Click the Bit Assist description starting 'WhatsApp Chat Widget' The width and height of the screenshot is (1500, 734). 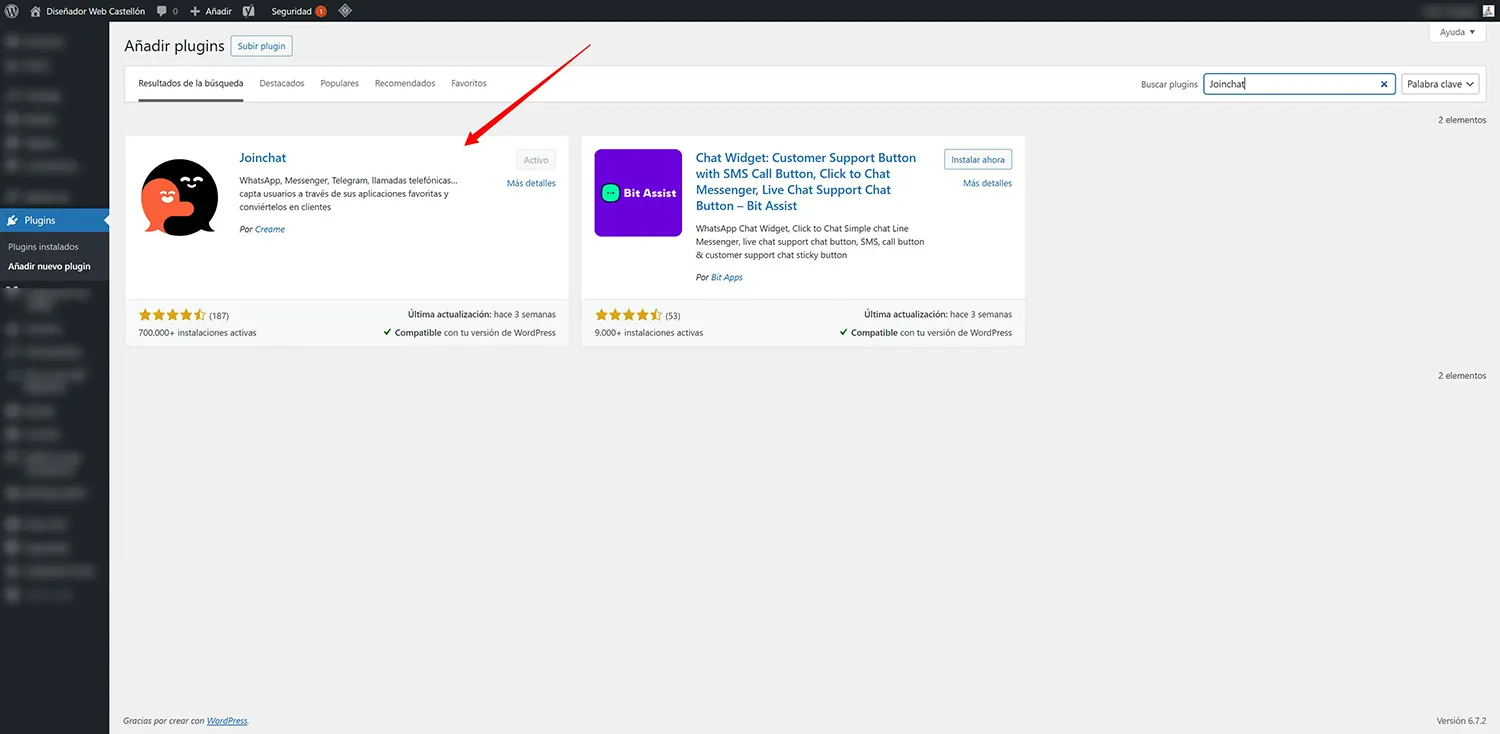point(810,242)
